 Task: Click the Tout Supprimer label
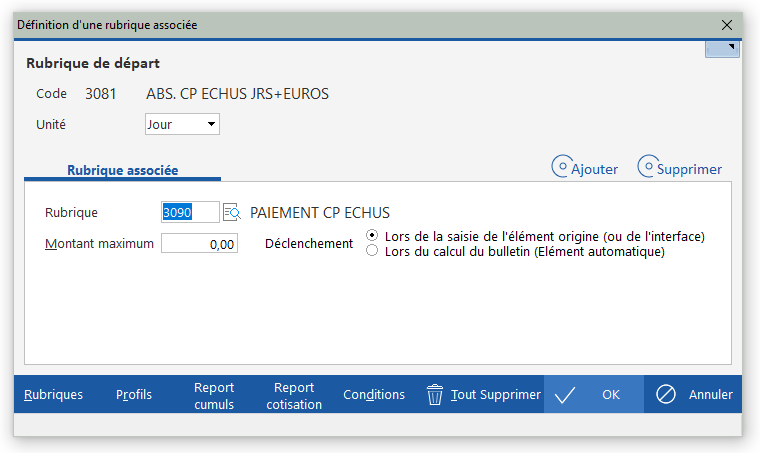tap(495, 394)
